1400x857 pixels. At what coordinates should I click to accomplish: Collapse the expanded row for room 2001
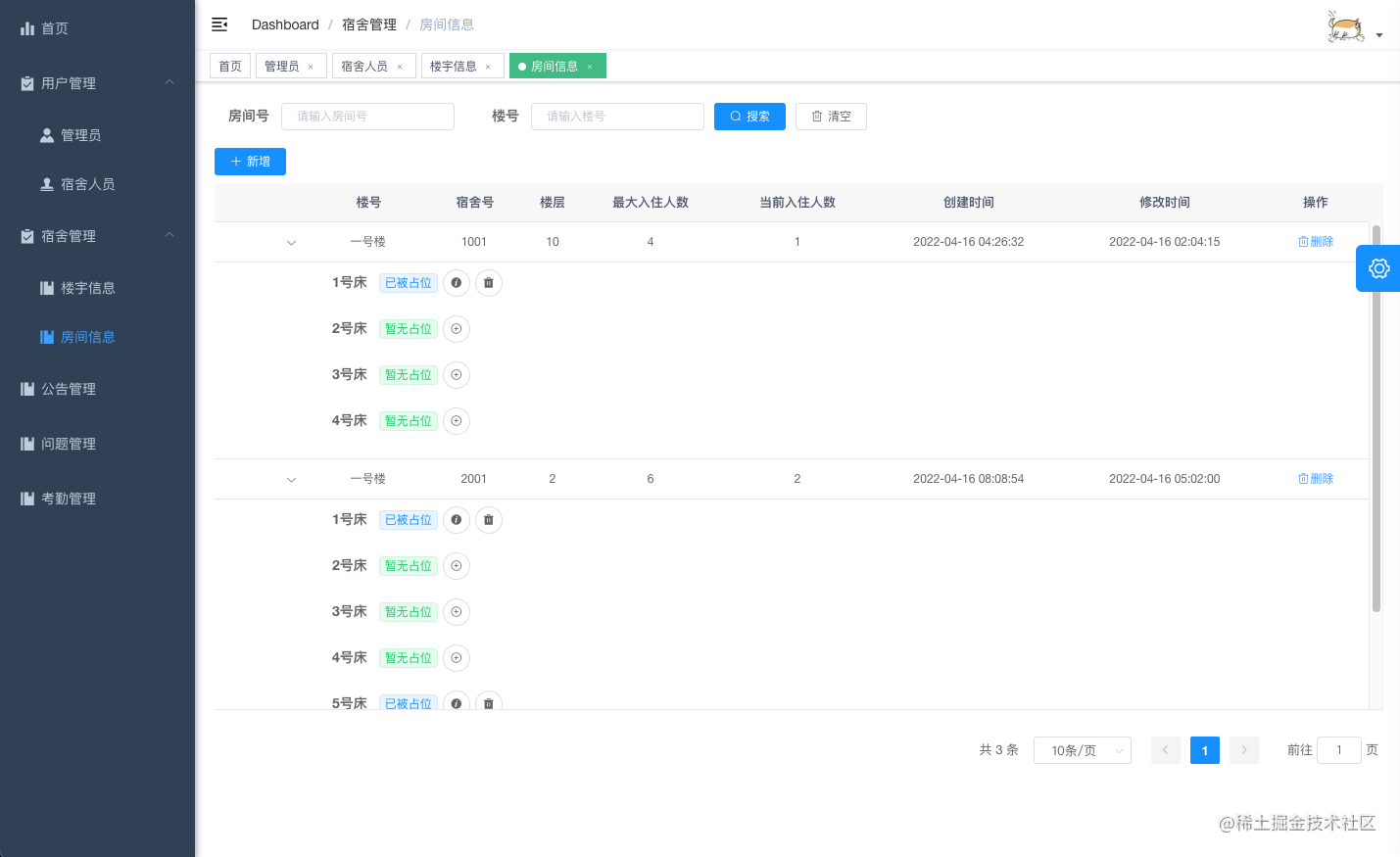click(x=291, y=480)
